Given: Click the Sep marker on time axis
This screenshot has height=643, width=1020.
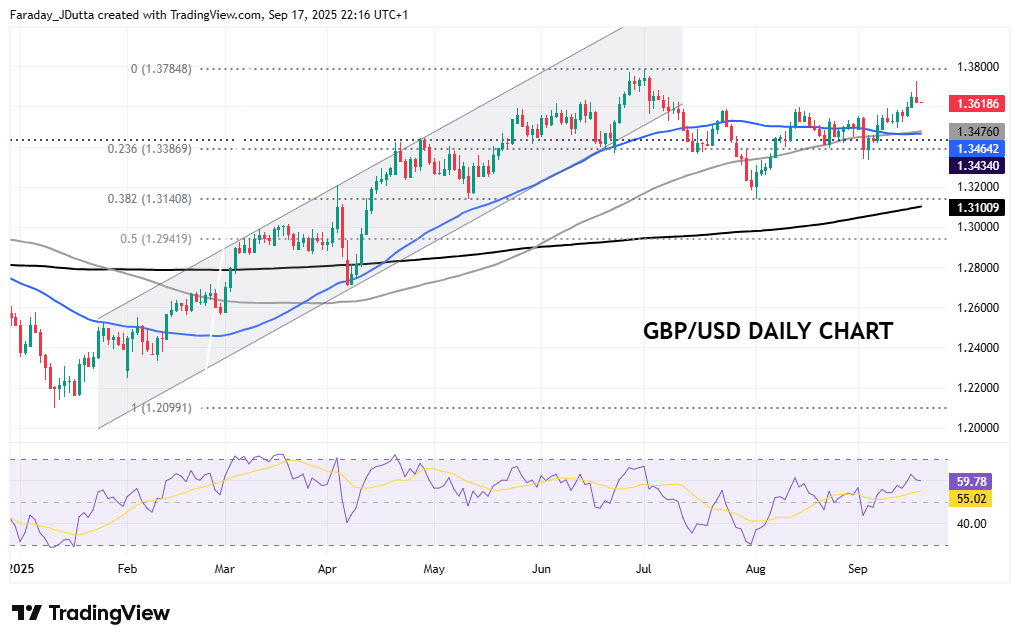Looking at the screenshot, I should 857,566.
